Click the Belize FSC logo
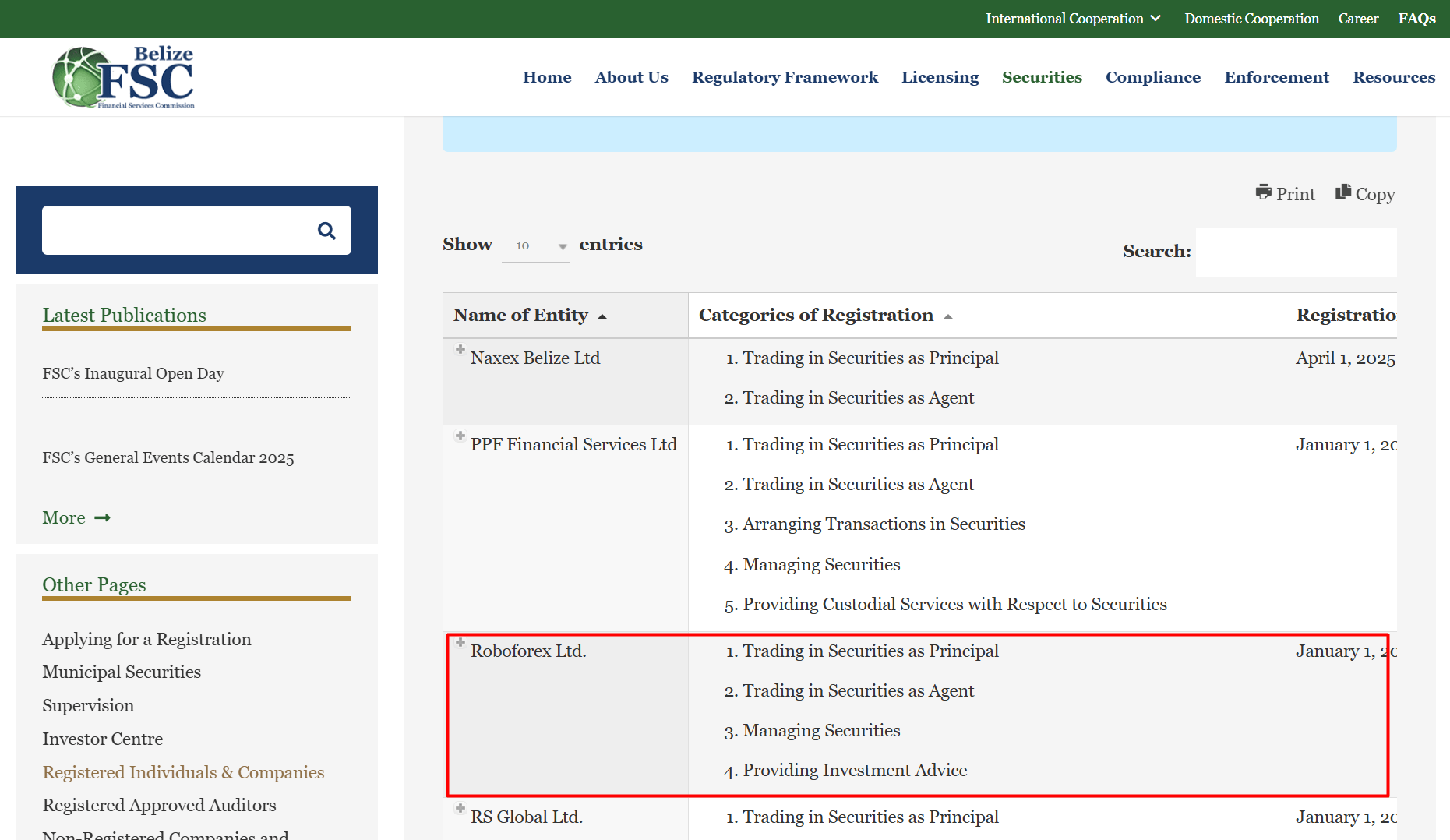Viewport: 1450px width, 840px height. 123,76
